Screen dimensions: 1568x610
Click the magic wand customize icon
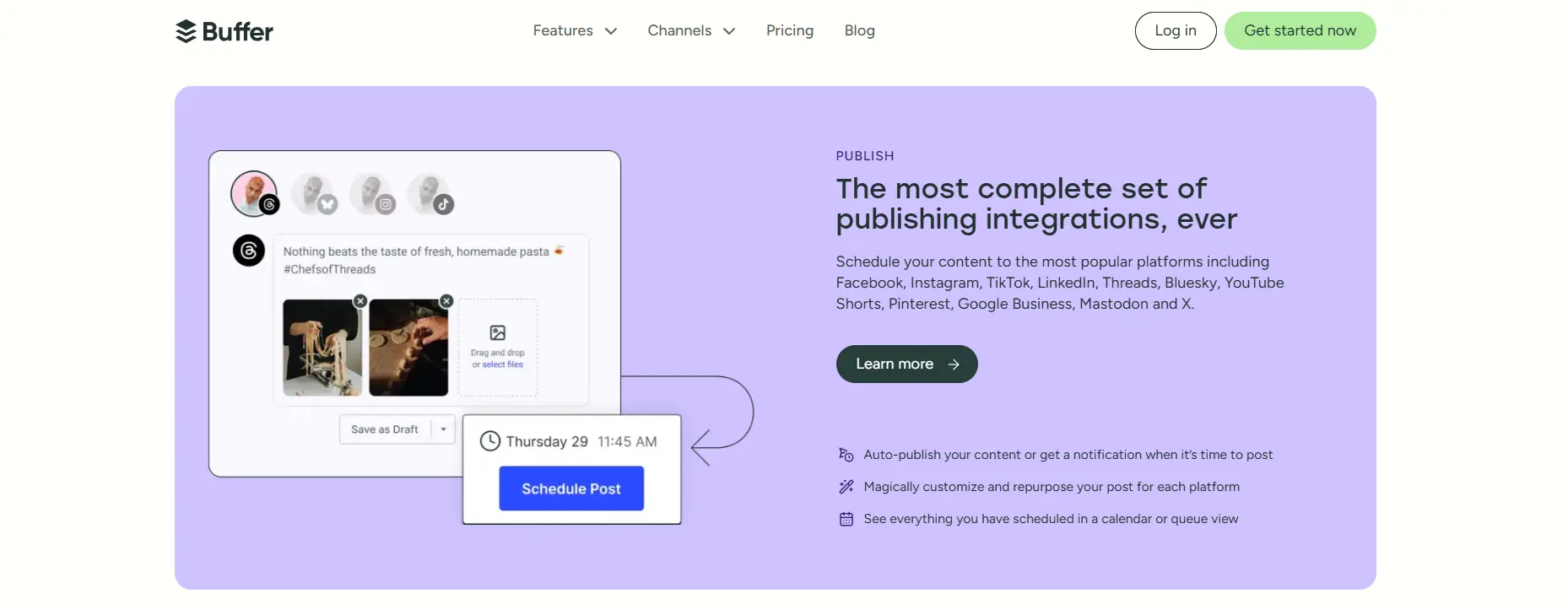pyautogui.click(x=846, y=487)
